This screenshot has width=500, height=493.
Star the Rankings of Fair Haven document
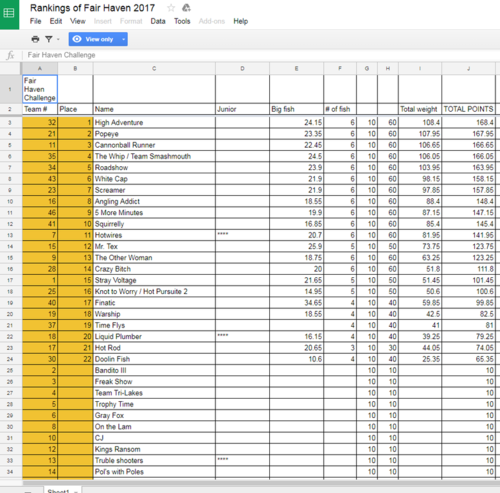coord(171,8)
